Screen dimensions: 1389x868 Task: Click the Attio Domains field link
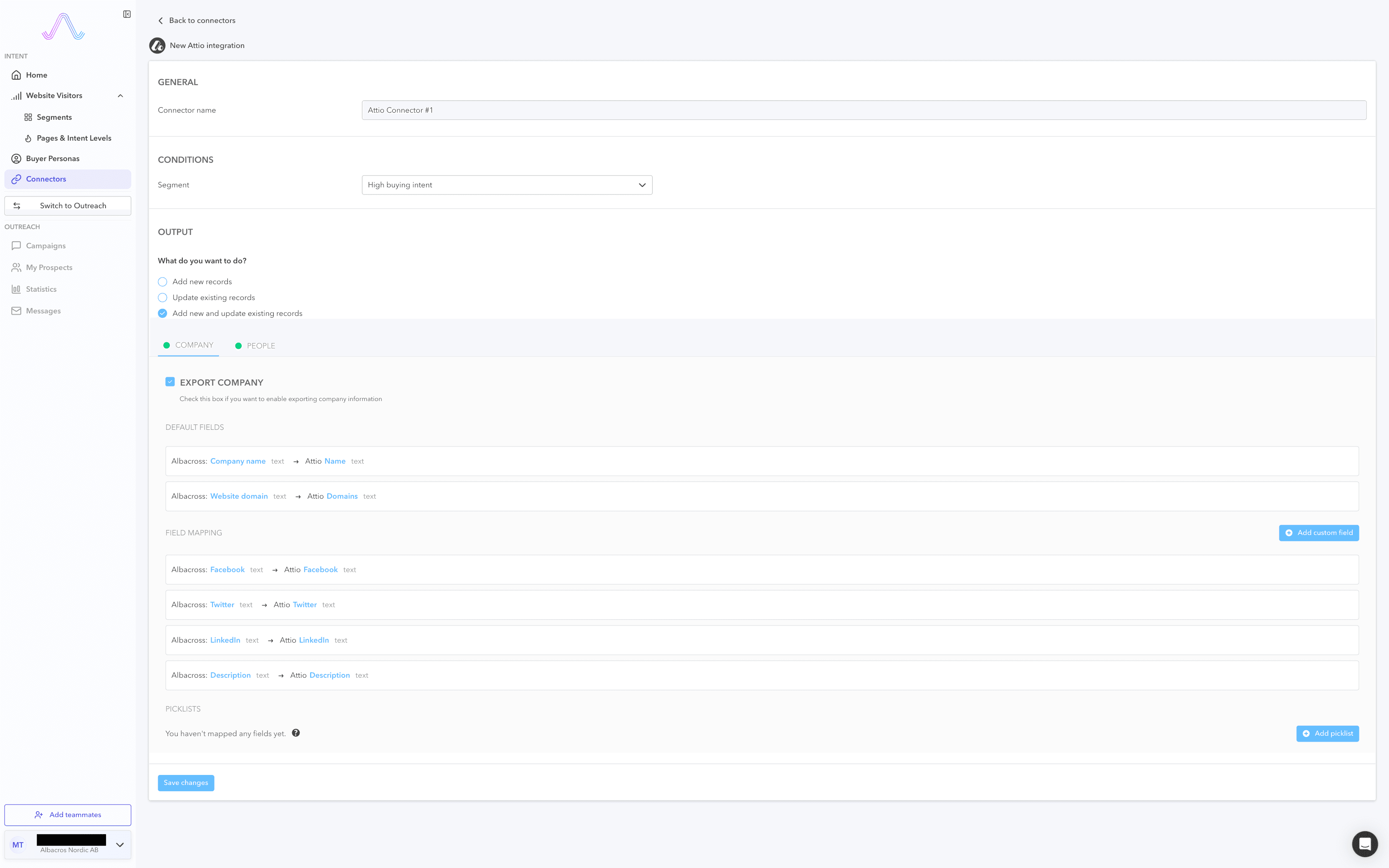[x=342, y=497]
